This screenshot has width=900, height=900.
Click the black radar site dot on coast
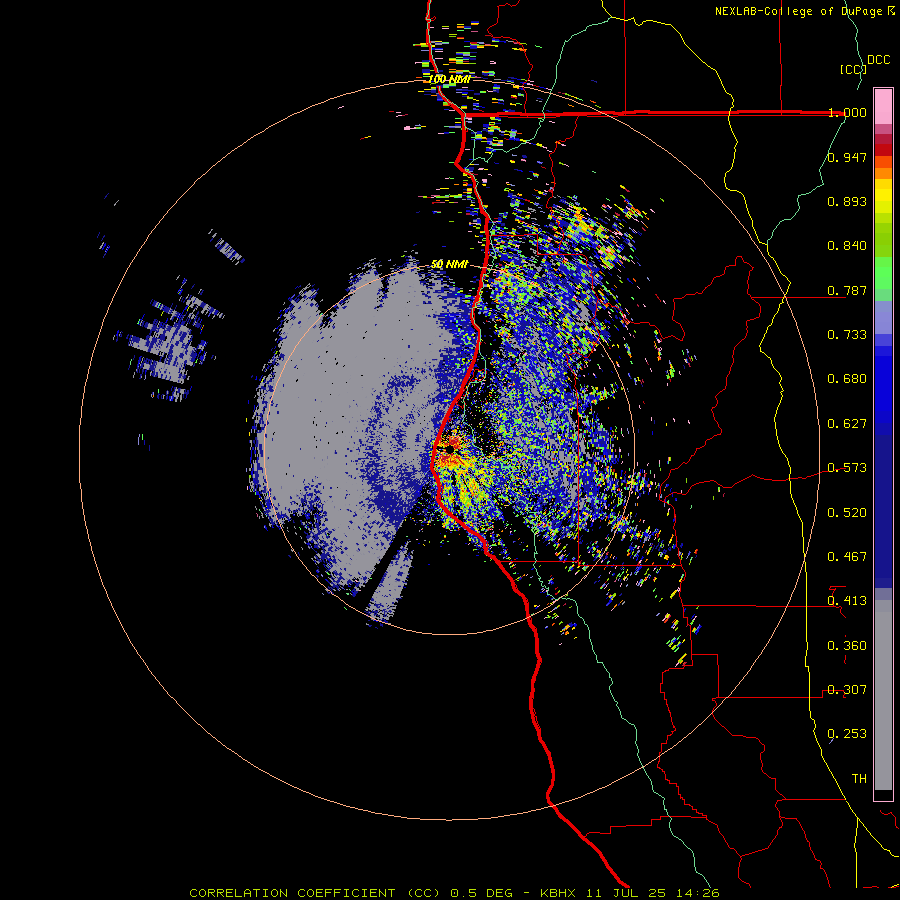click(x=450, y=449)
